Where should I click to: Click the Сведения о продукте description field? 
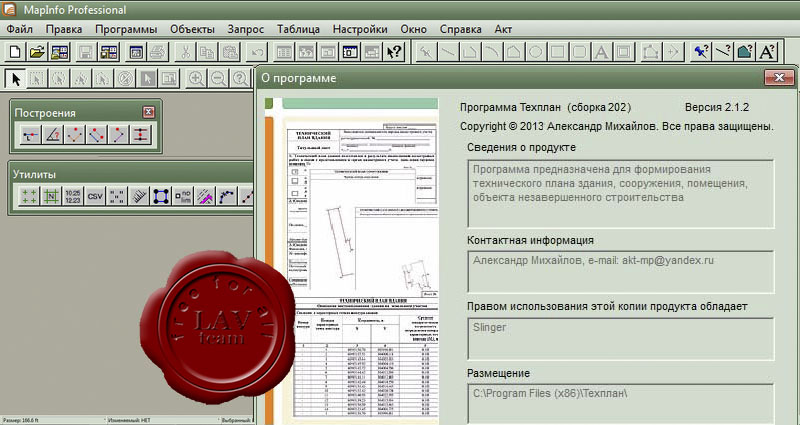[620, 193]
